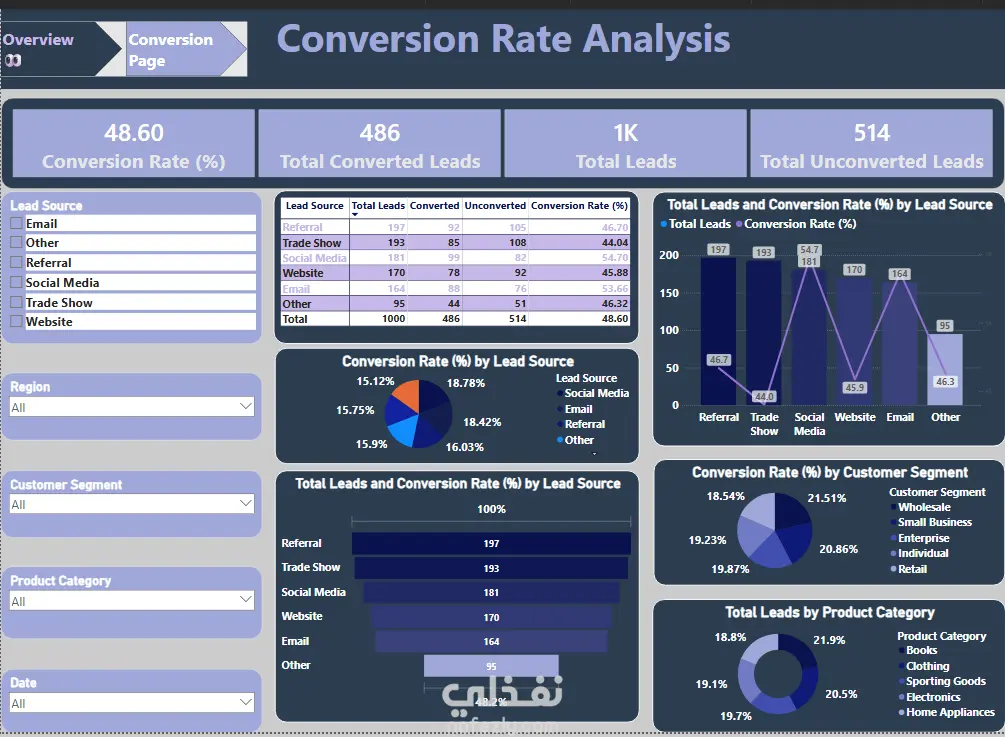Click Wholesale legend item in segment chart
1005x737 pixels.
click(x=920, y=507)
